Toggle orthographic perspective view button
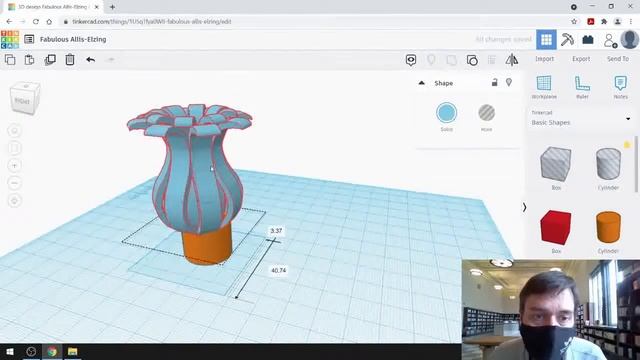Viewport: 640px width, 360px height. pyautogui.click(x=15, y=201)
